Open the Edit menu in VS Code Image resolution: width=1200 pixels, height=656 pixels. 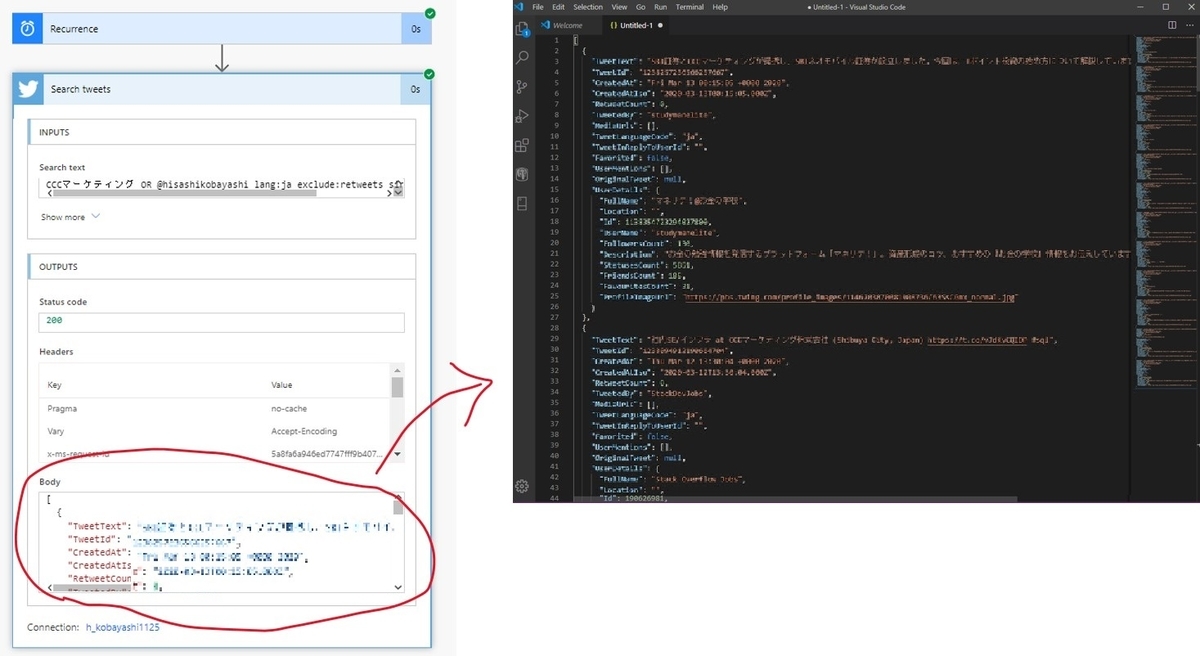558,7
